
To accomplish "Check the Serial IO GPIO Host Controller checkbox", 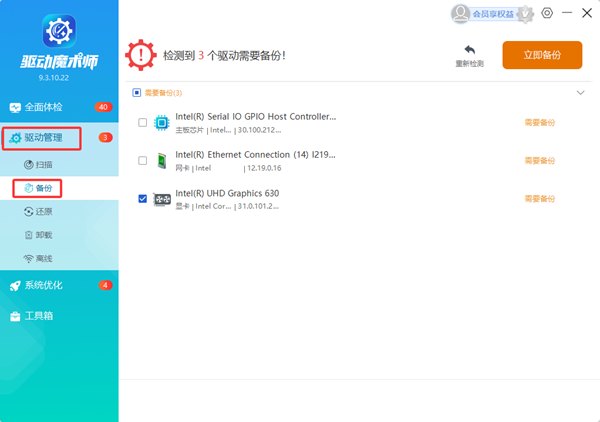I will pyautogui.click(x=143, y=122).
